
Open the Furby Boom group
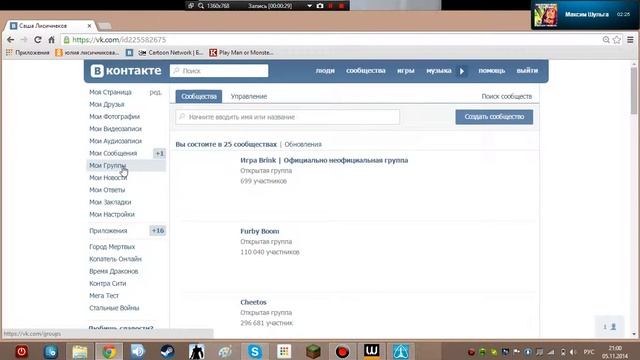pos(260,231)
